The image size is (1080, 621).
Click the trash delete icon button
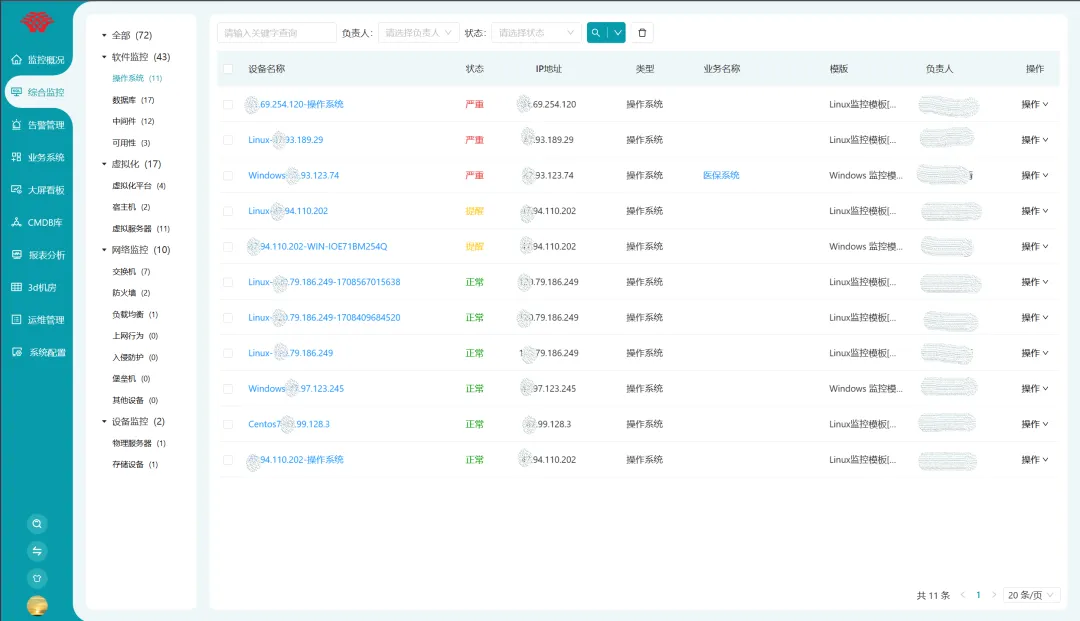point(642,32)
